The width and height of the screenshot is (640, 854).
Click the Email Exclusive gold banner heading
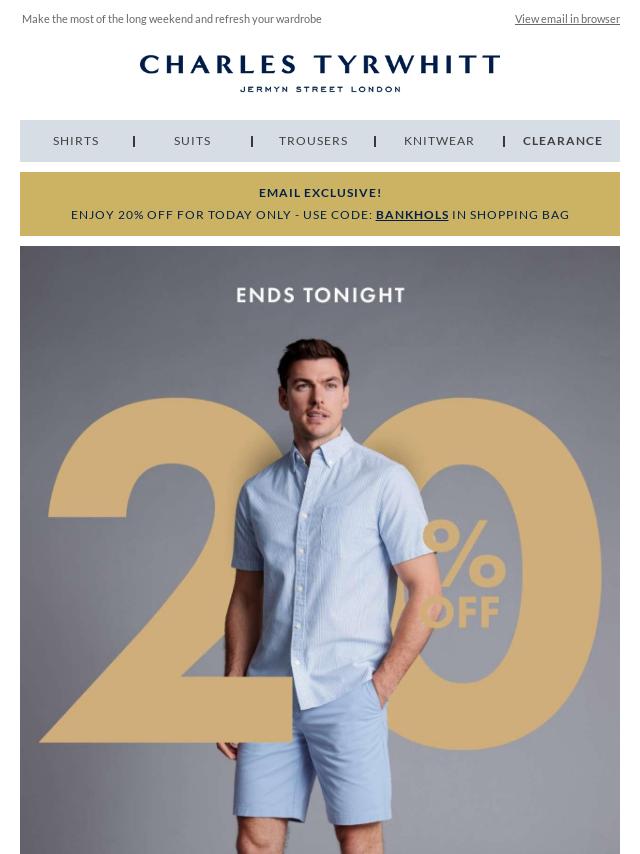[320, 193]
